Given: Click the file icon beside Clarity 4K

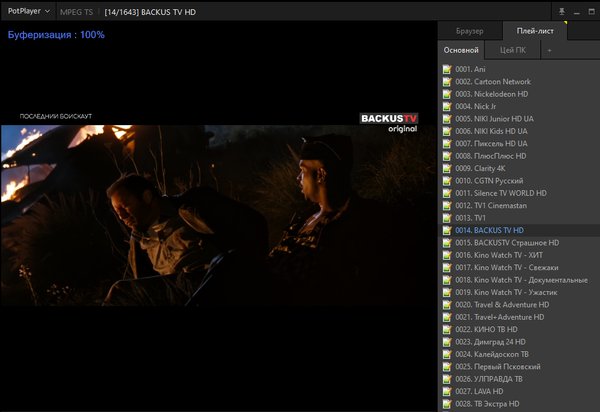Looking at the screenshot, I should click(446, 168).
